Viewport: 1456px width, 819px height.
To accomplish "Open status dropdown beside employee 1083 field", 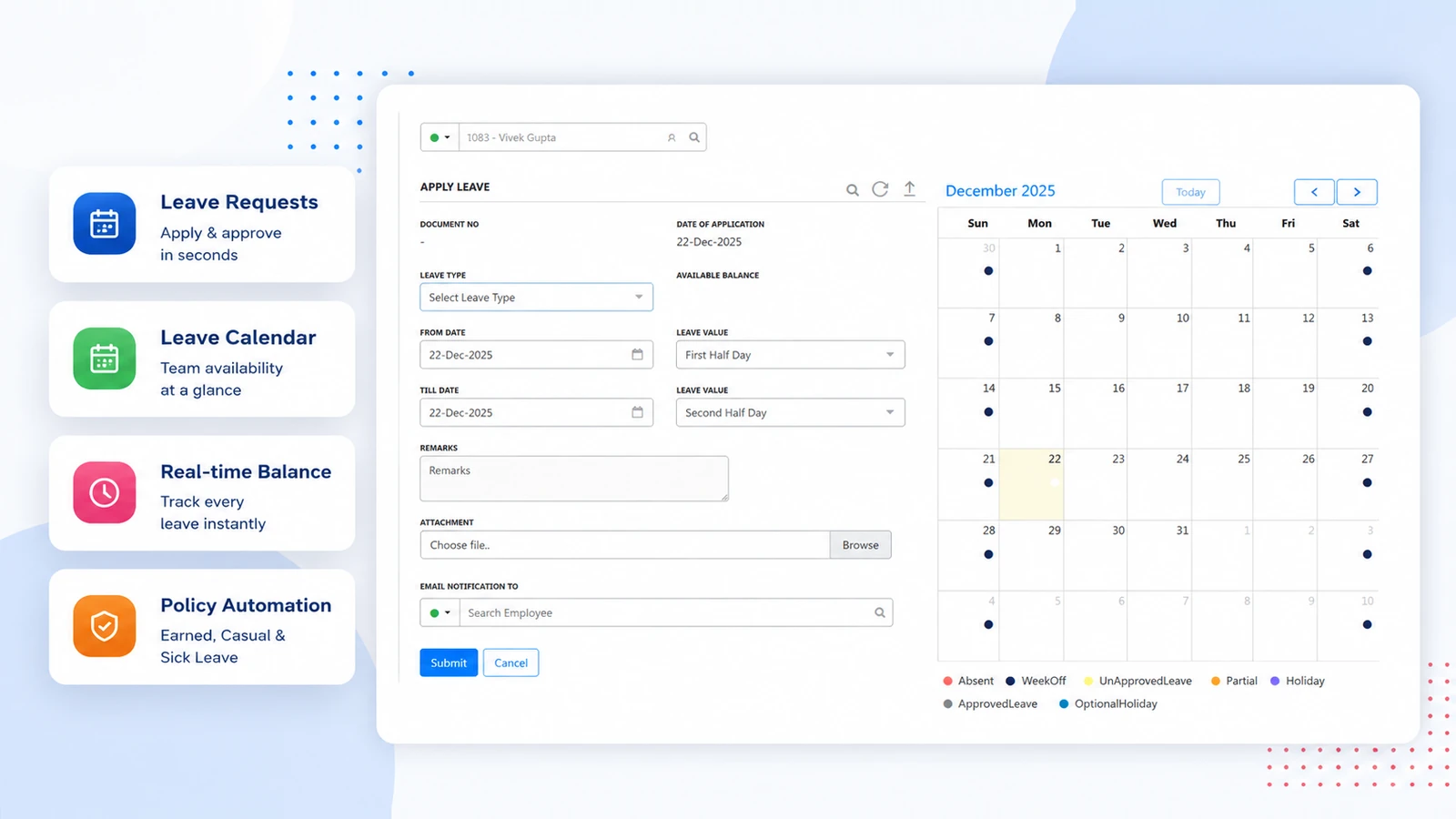I will tap(440, 137).
